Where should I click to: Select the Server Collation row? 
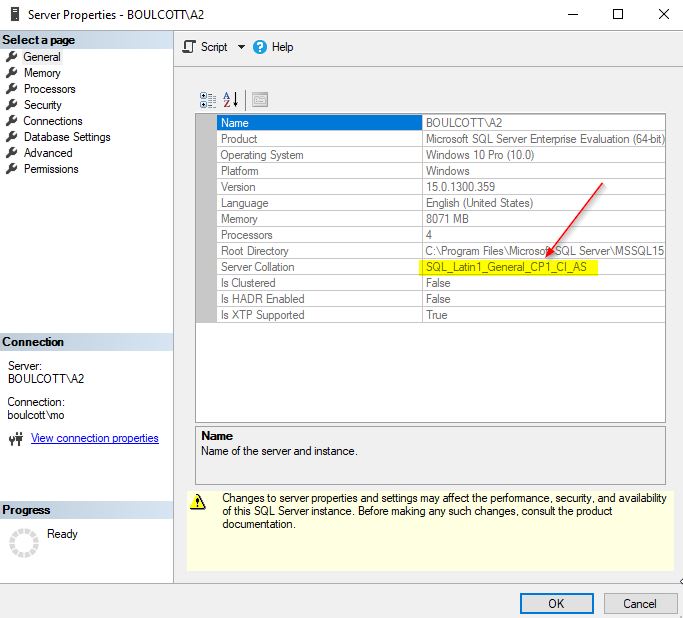[440, 267]
